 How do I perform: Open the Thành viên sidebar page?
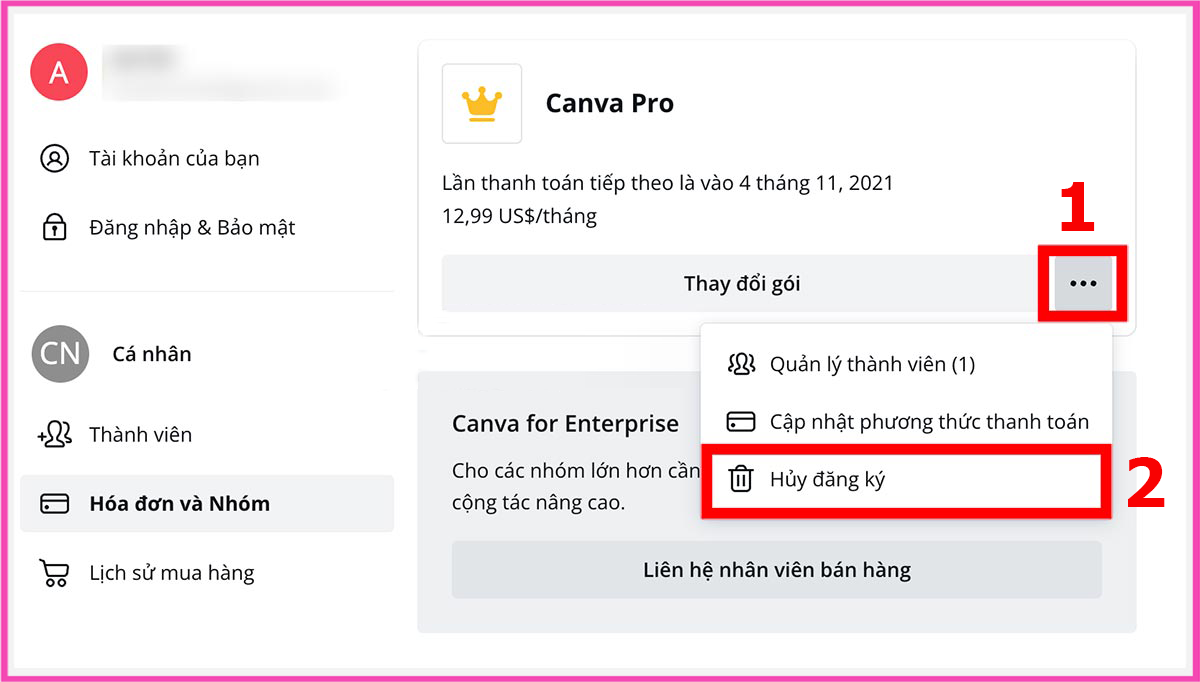[140, 435]
